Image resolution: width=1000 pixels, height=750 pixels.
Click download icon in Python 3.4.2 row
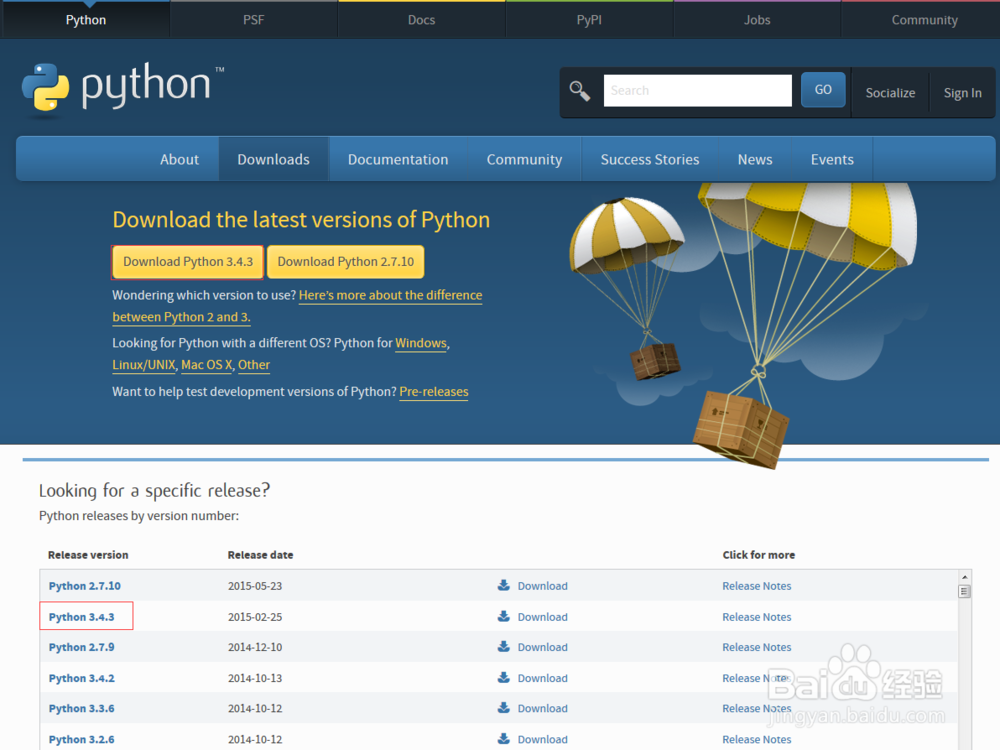503,677
